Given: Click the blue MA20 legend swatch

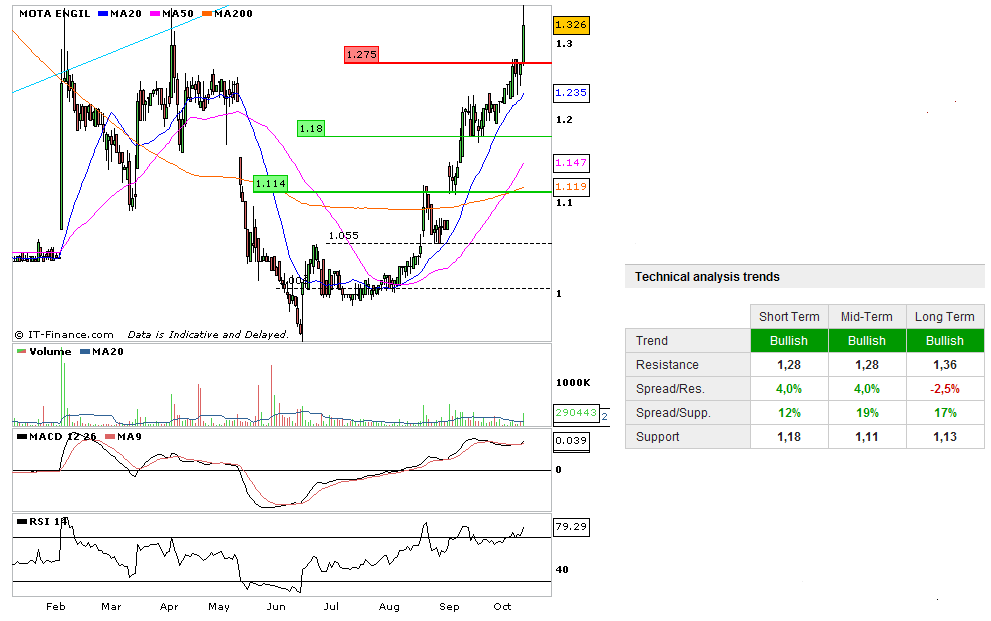Looking at the screenshot, I should pyautogui.click(x=103, y=13).
